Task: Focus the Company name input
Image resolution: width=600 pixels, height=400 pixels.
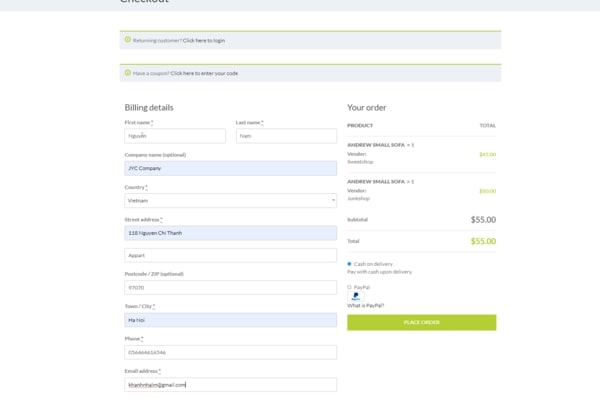Action: (230, 168)
